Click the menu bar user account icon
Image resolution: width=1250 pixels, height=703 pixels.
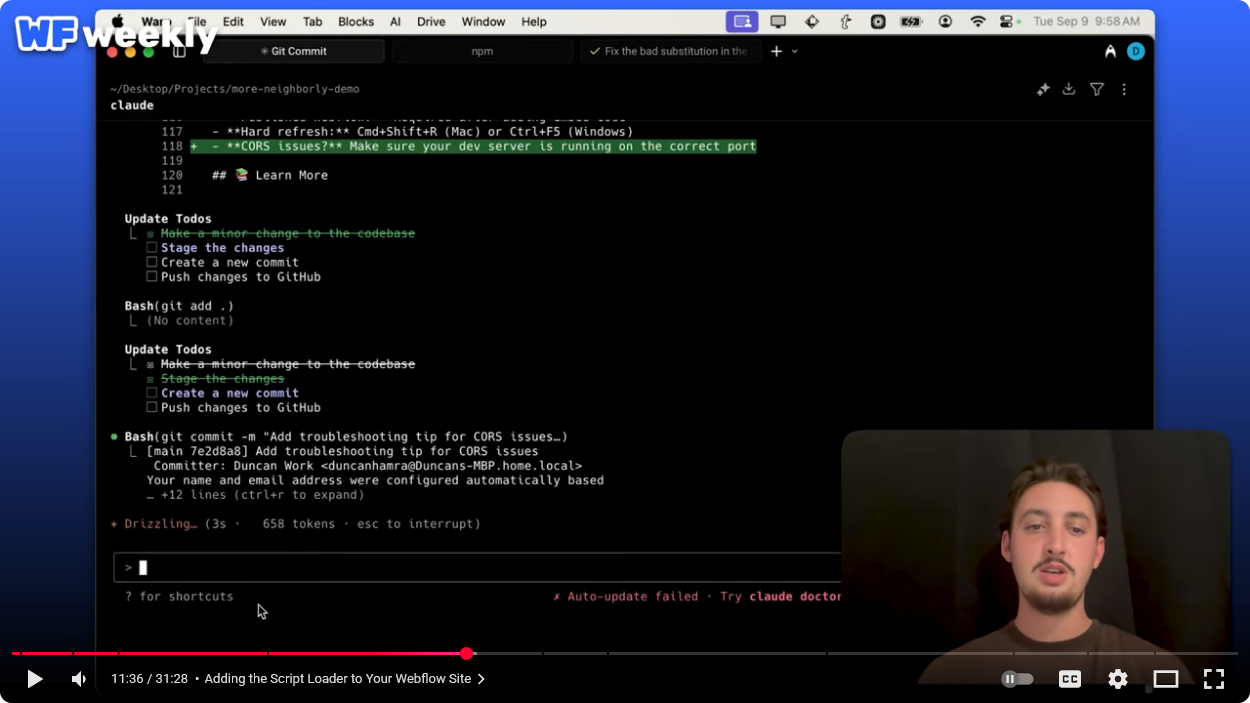pyautogui.click(x=945, y=21)
